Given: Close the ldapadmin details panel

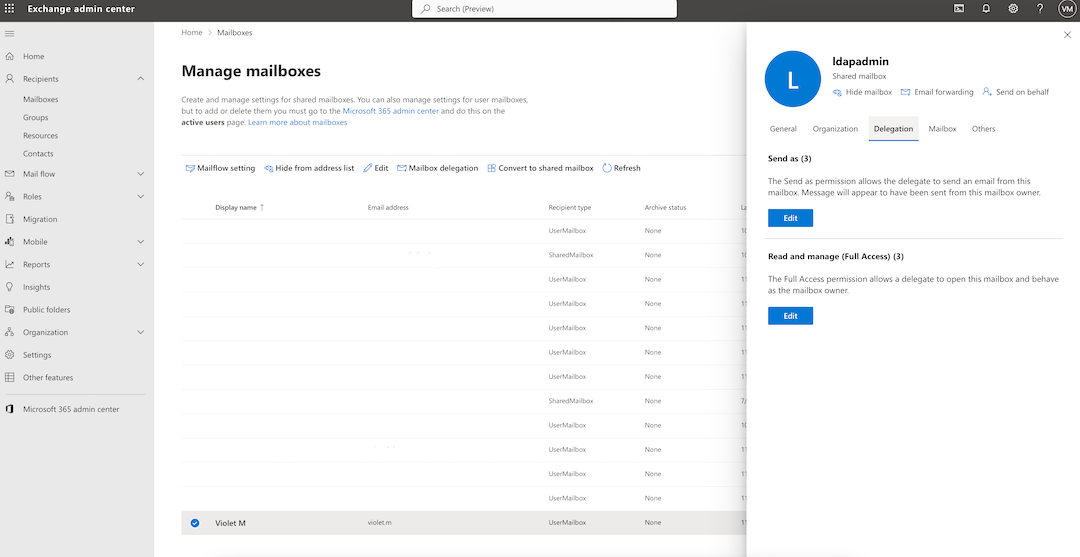Looking at the screenshot, I should point(1066,35).
